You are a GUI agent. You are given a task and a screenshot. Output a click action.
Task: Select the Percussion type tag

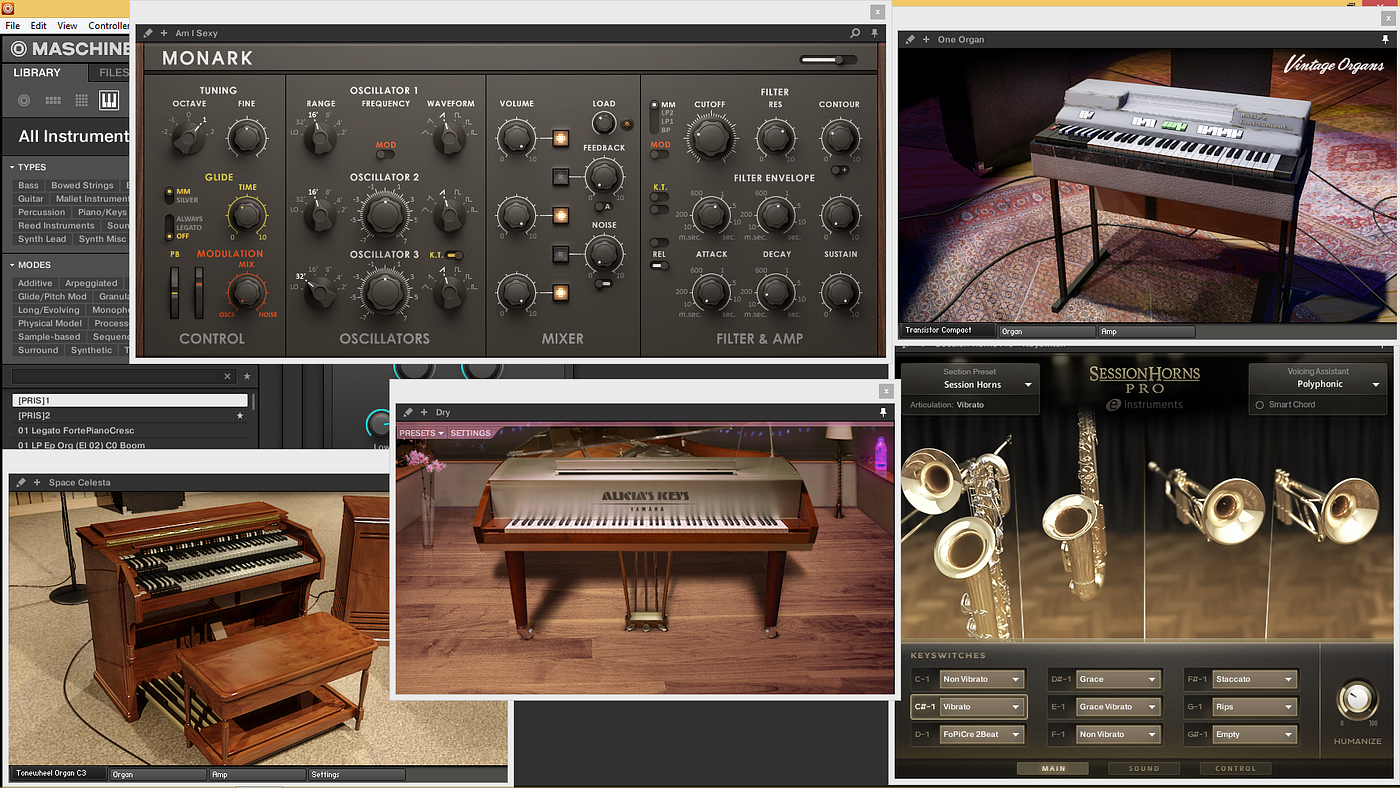click(41, 212)
